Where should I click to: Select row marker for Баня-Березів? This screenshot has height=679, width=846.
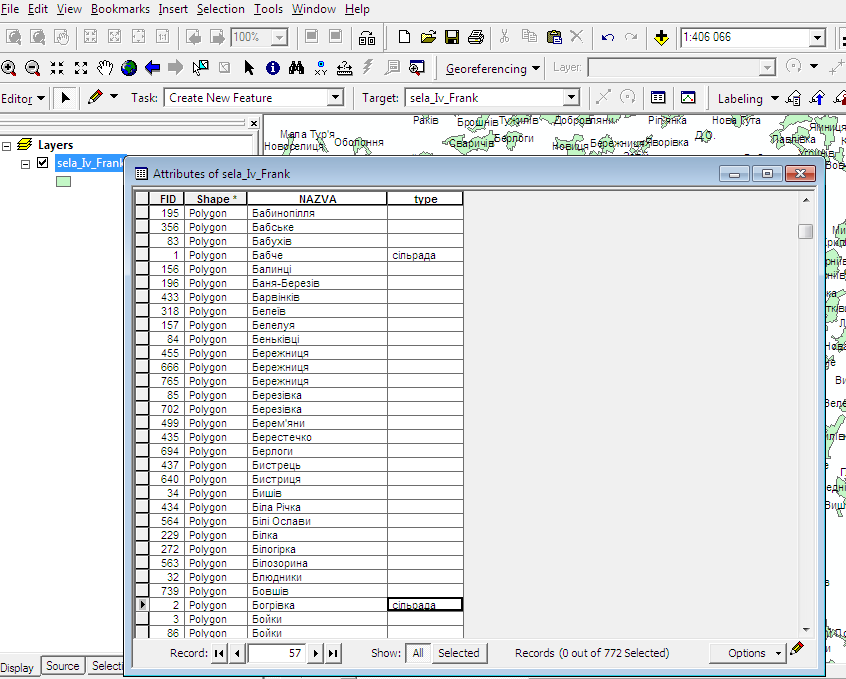(142, 283)
